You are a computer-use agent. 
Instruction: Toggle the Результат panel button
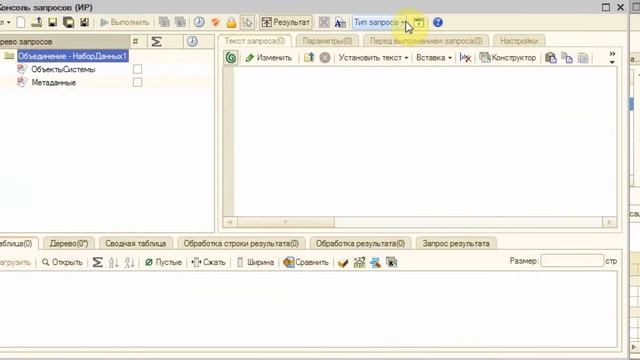(x=286, y=22)
